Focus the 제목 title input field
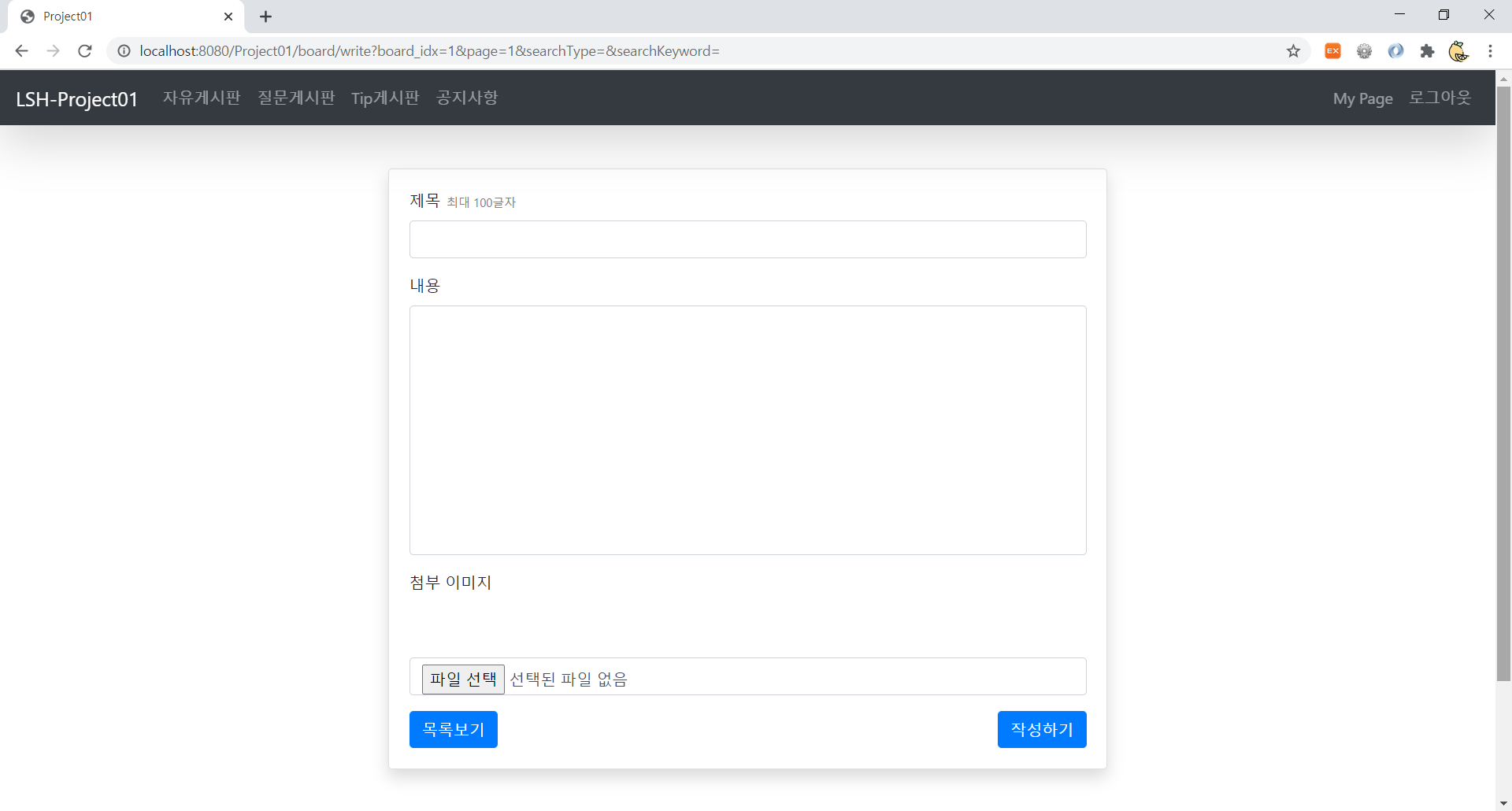 click(747, 239)
